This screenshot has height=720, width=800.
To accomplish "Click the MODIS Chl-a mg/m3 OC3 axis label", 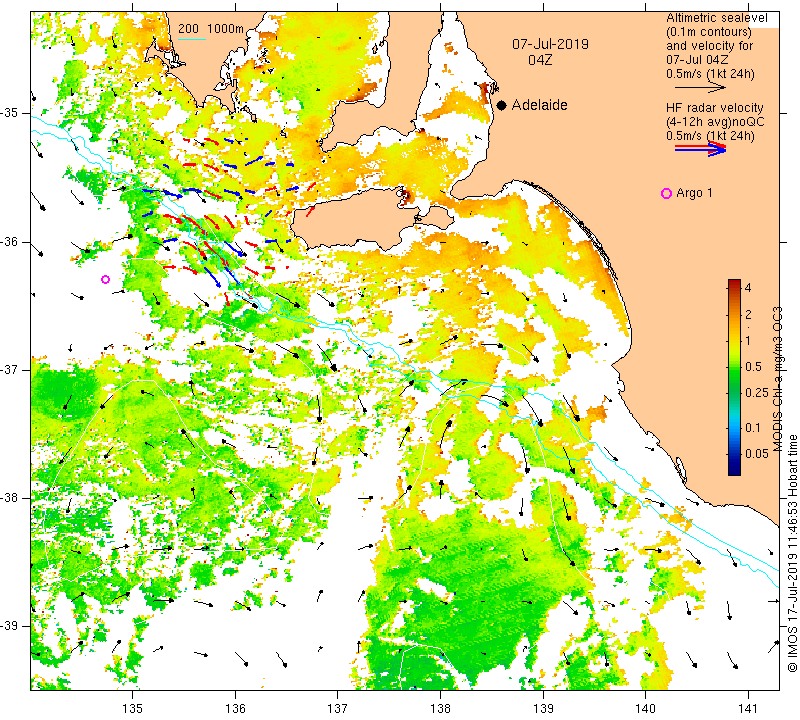I will coord(777,379).
